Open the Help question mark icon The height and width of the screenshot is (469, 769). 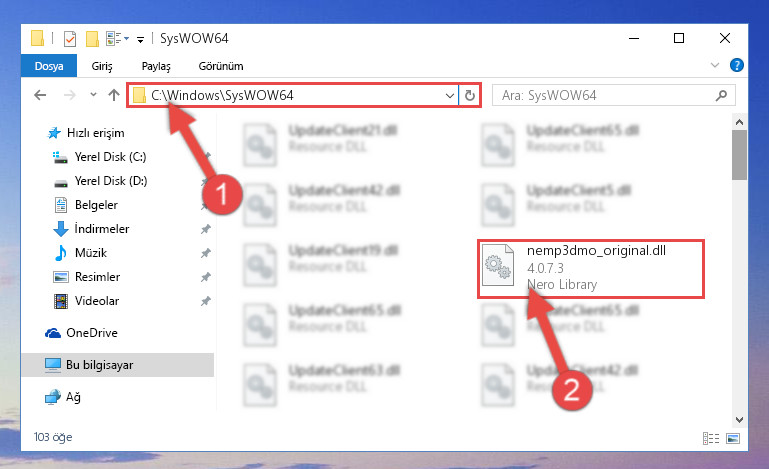click(737, 65)
